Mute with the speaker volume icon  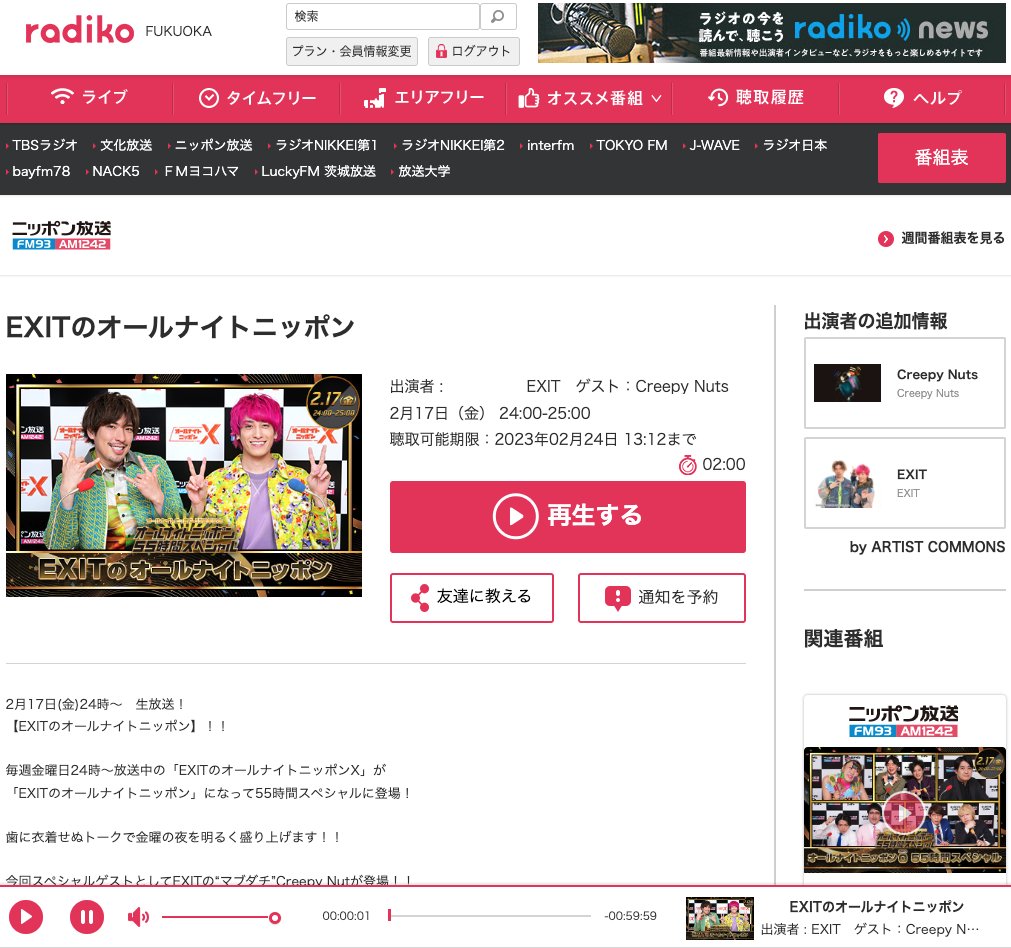[x=138, y=916]
